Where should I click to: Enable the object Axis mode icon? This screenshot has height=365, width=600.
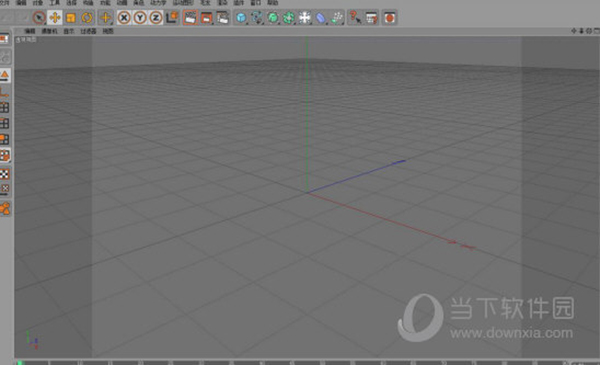tap(4, 92)
